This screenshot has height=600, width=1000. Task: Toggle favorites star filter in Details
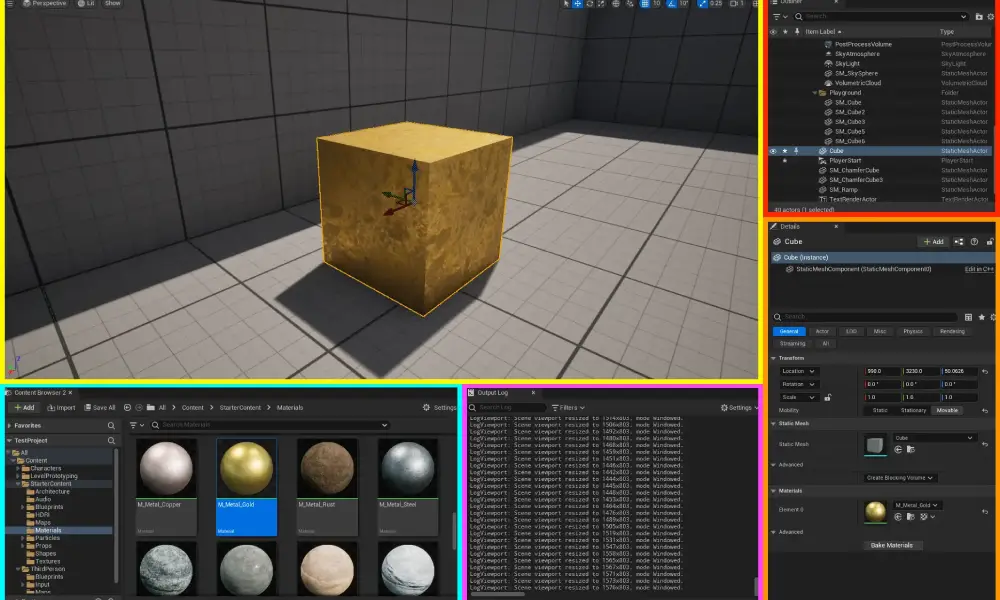[x=982, y=317]
